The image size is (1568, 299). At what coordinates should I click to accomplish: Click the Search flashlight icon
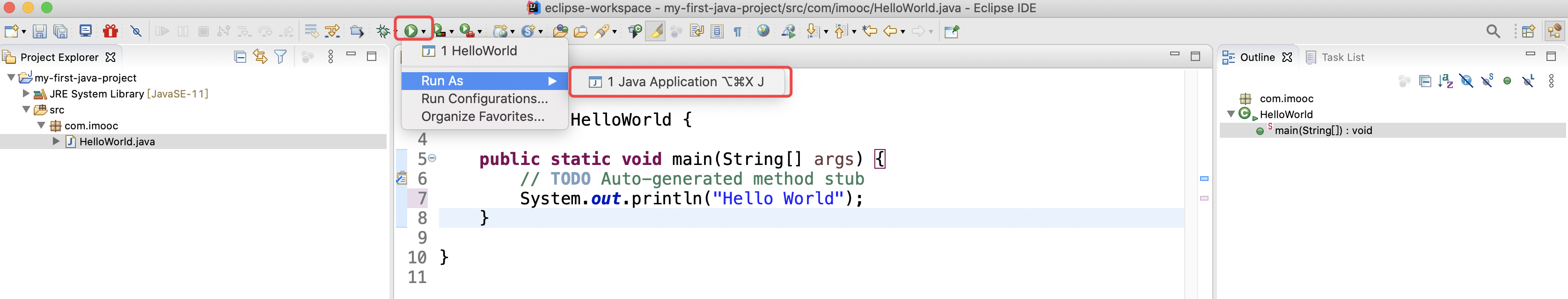point(602,31)
